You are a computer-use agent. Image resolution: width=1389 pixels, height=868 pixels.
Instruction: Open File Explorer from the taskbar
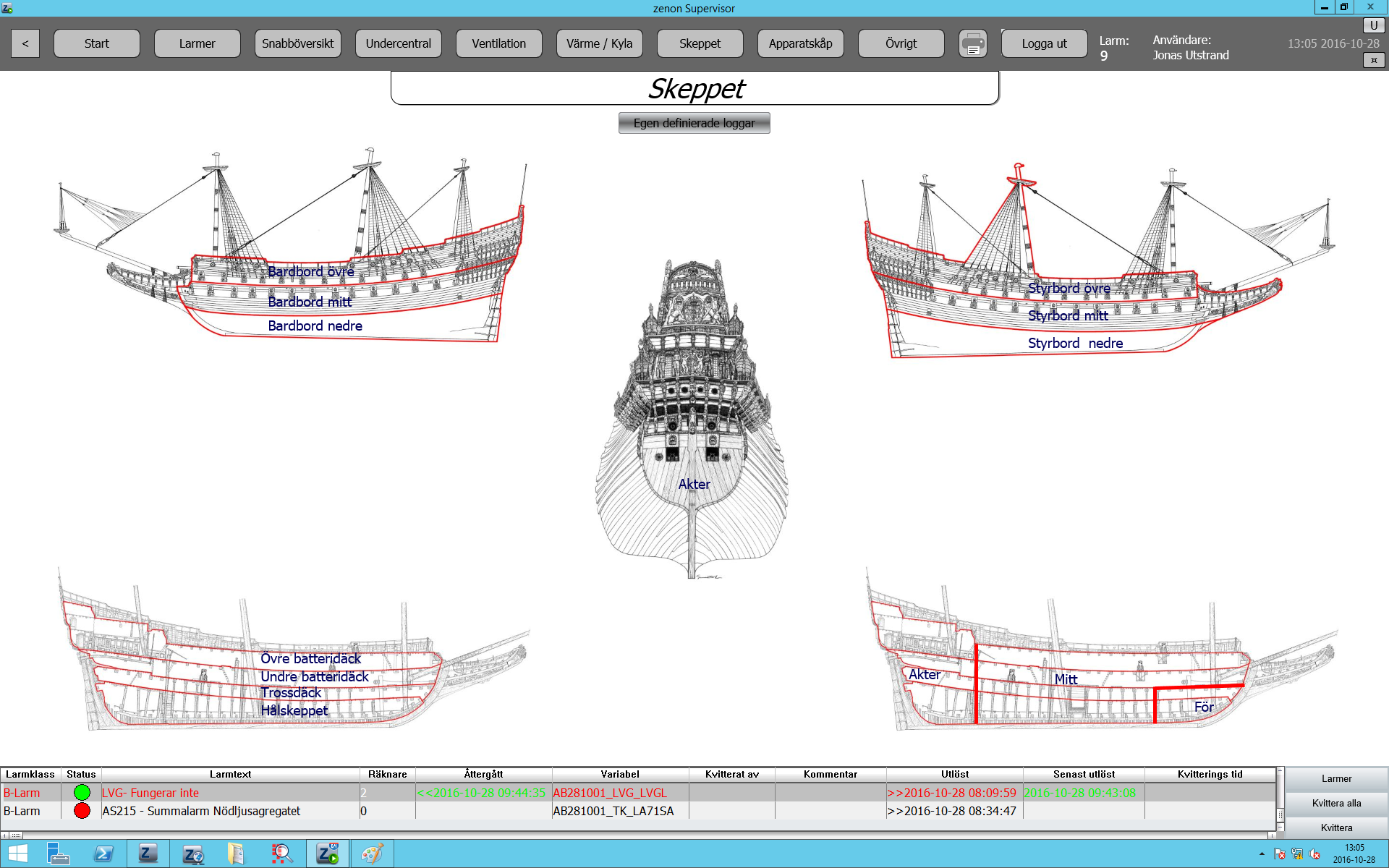coord(236,854)
